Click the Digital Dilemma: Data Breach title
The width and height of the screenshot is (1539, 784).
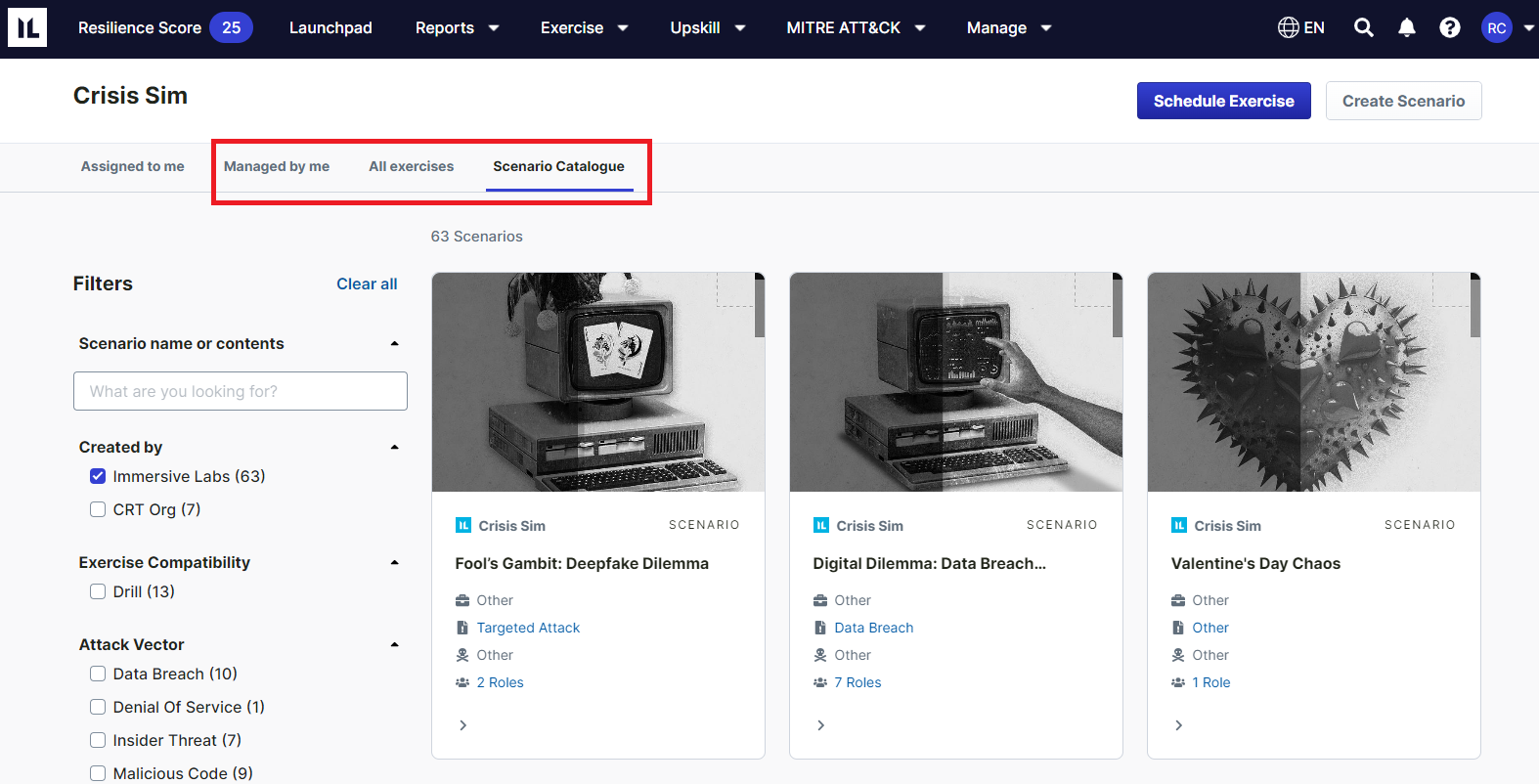929,563
